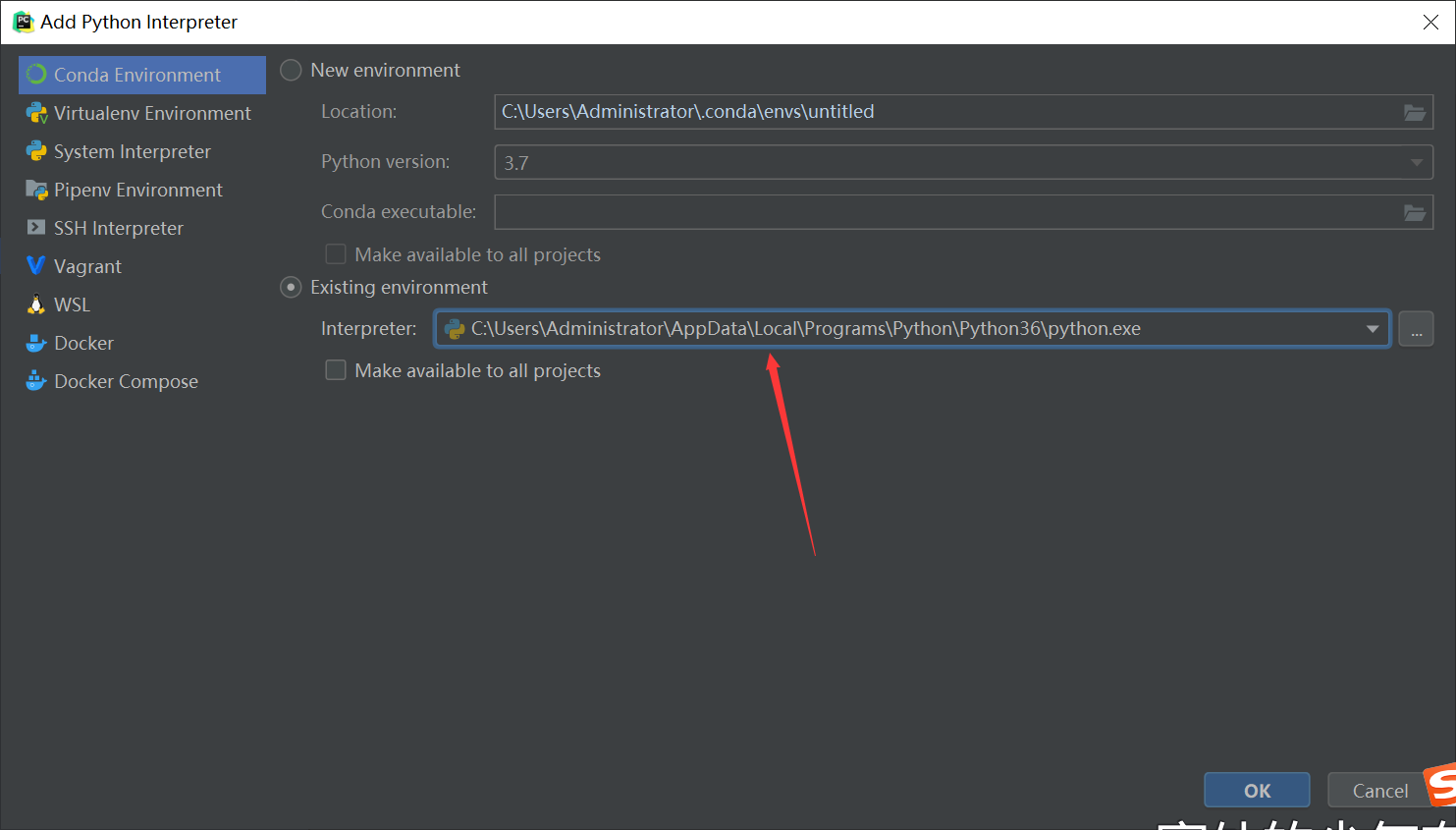This screenshot has height=830, width=1456.
Task: Dismiss dialog with Cancel button
Action: pyautogui.click(x=1379, y=791)
